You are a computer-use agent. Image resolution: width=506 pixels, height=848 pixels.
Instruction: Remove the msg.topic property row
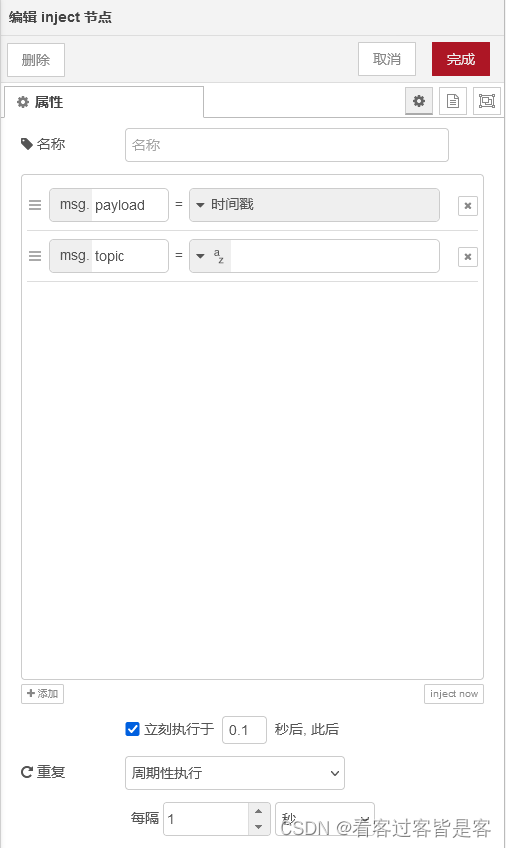click(x=468, y=256)
